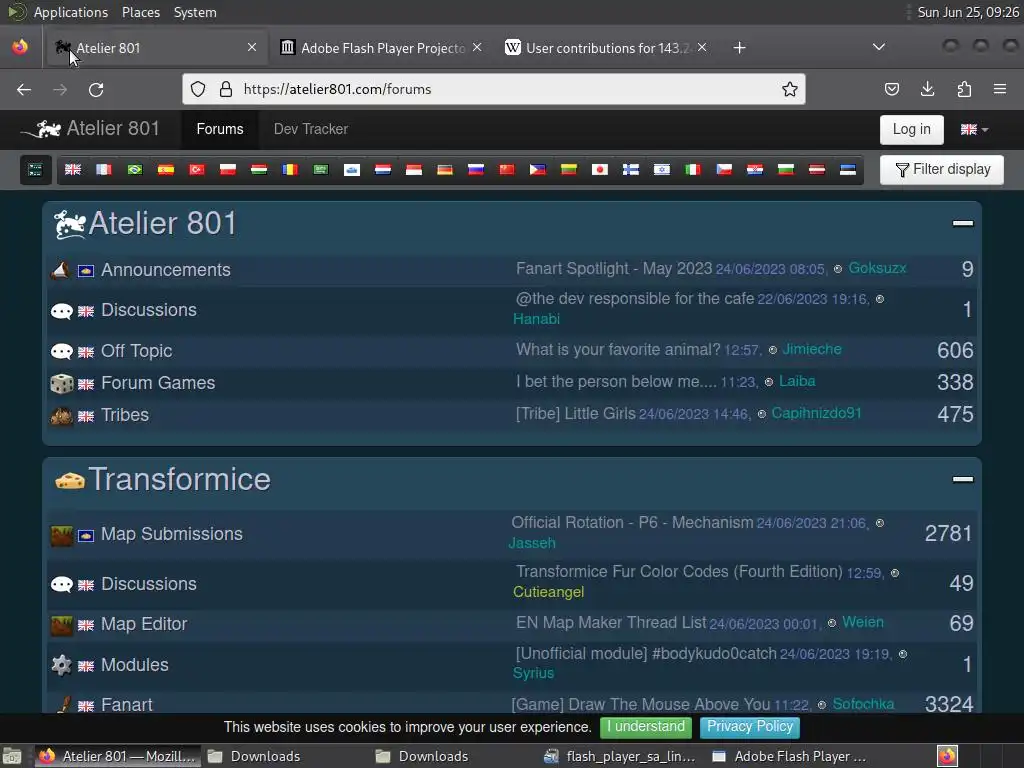Open the Applications system menu
The image size is (1024, 768).
[71, 12]
